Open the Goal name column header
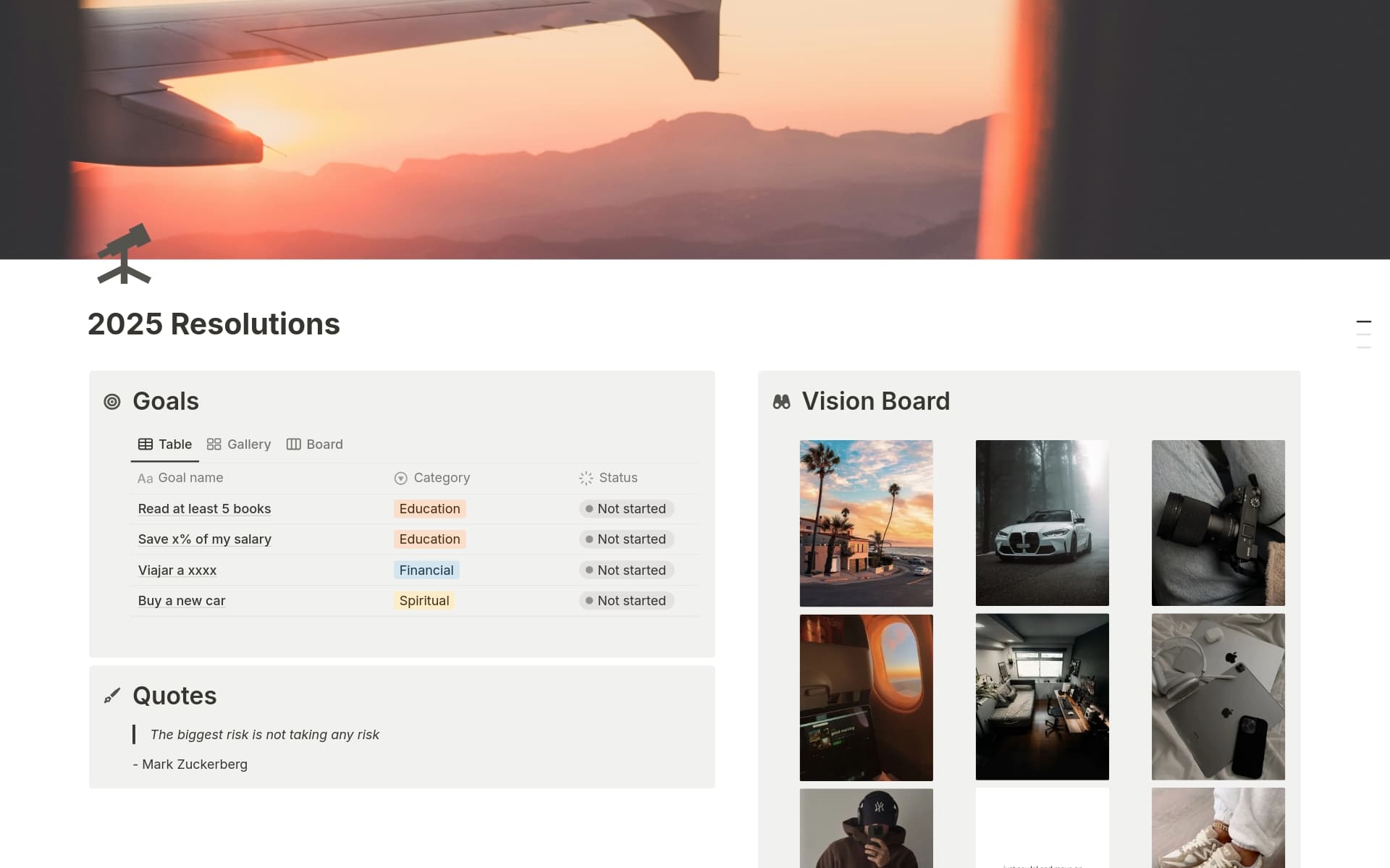 (180, 478)
